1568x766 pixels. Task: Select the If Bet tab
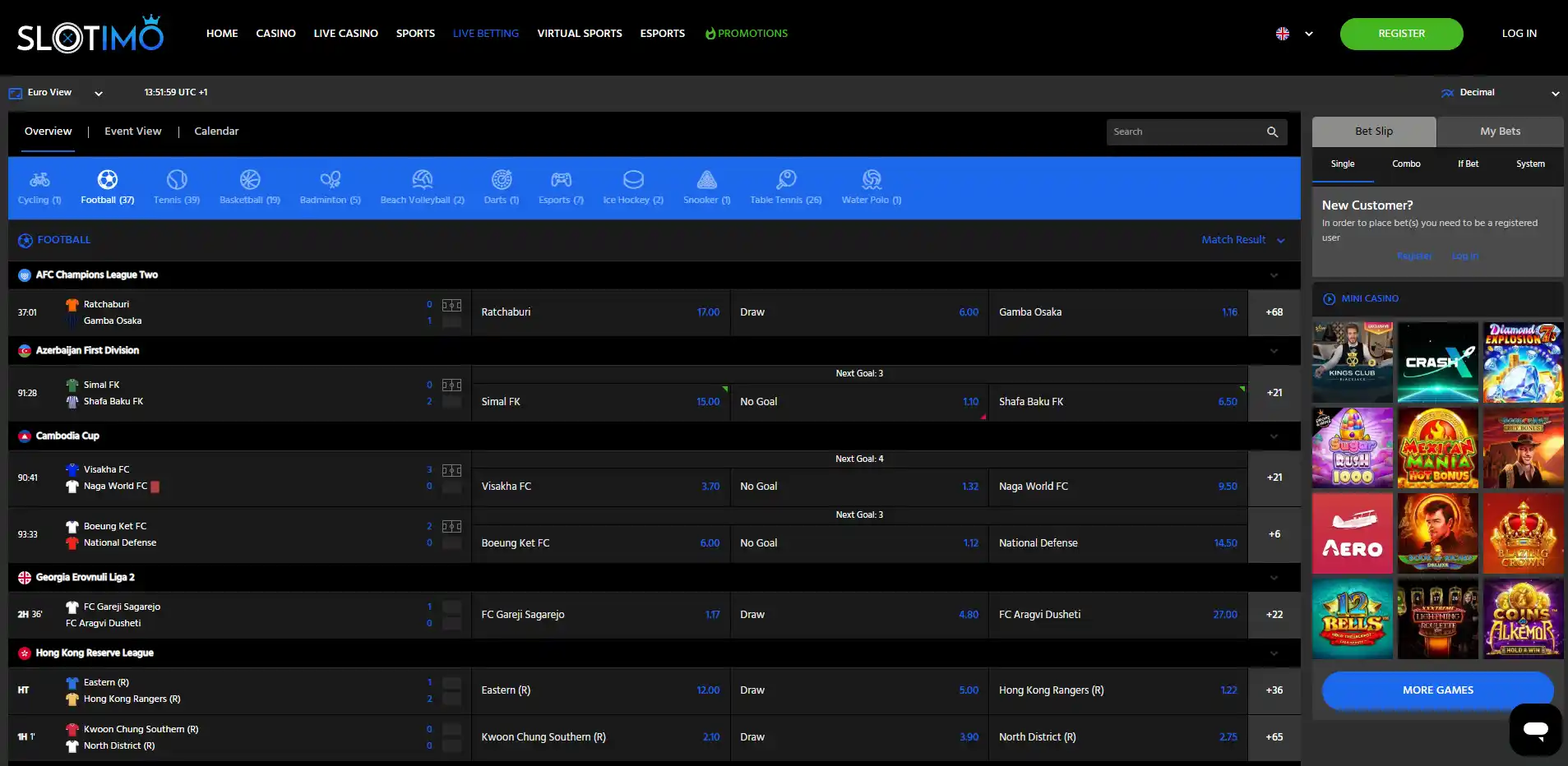click(1468, 164)
